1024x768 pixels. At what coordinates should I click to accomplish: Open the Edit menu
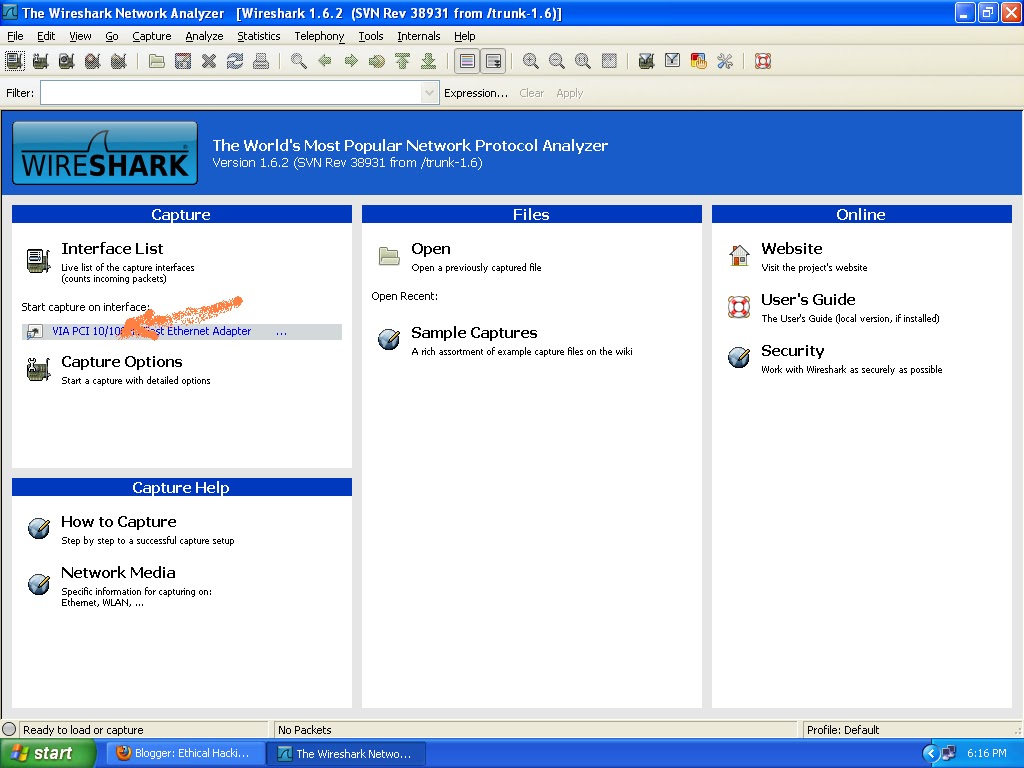pos(46,36)
